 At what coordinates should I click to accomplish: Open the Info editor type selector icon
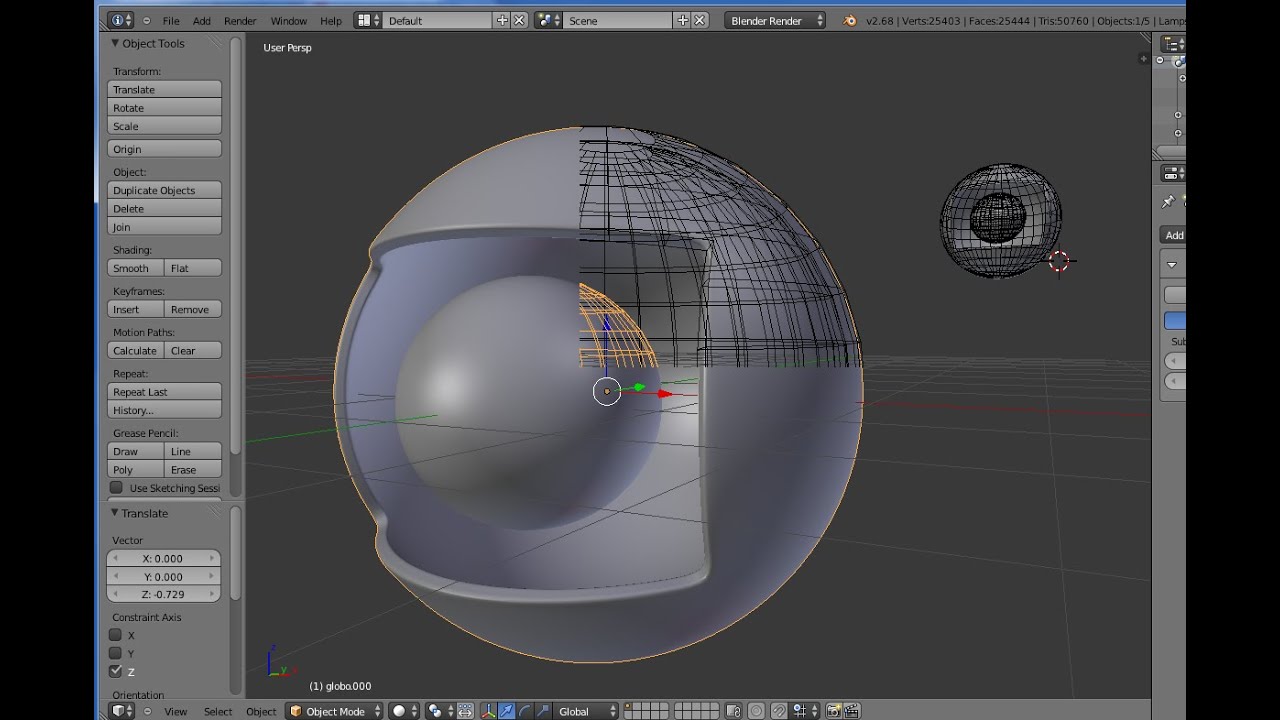coord(120,20)
